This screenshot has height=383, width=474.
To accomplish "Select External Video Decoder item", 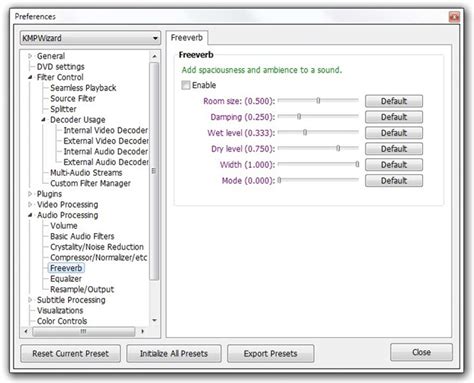I will click(106, 141).
